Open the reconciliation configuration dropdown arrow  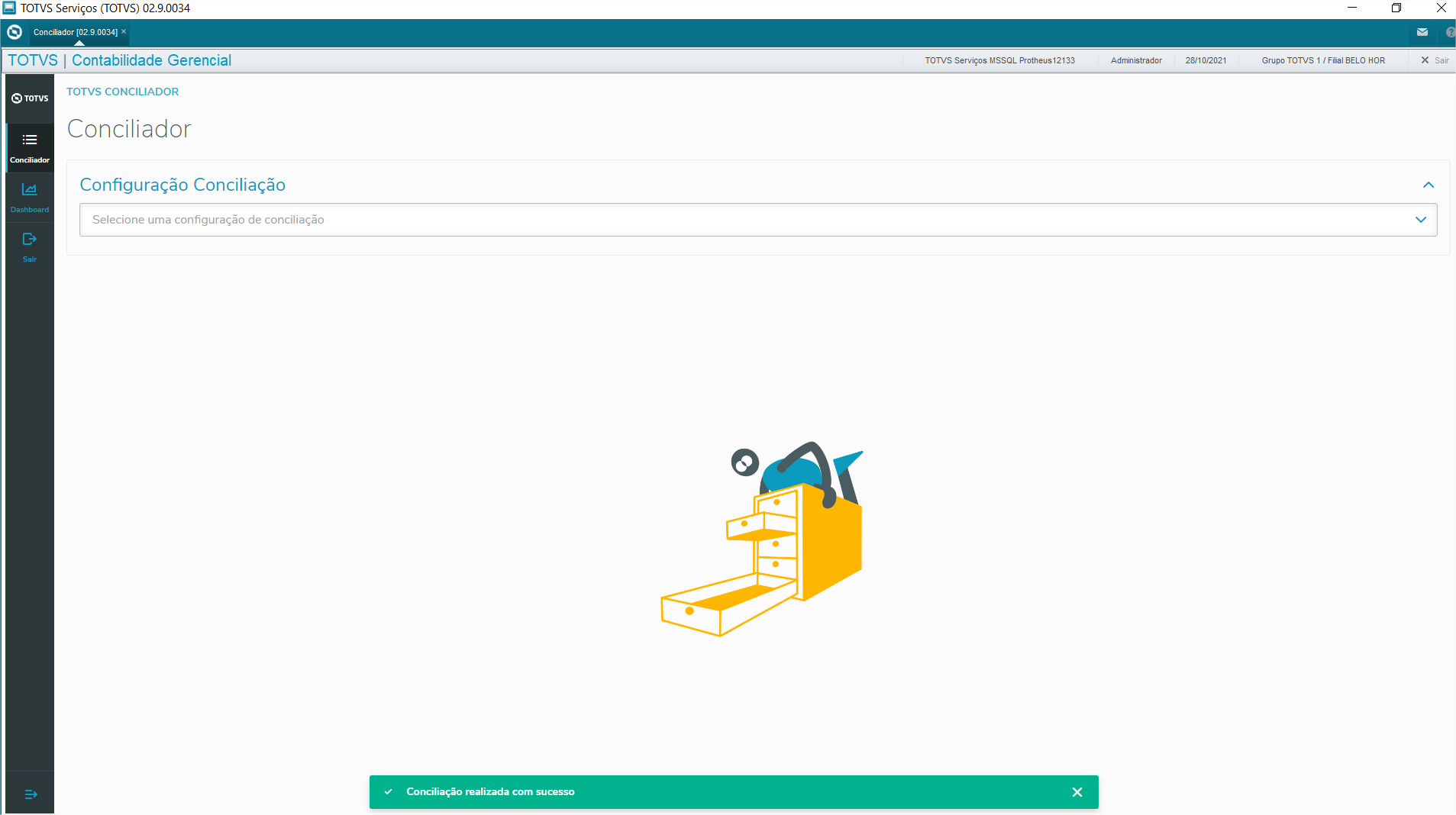tap(1421, 220)
